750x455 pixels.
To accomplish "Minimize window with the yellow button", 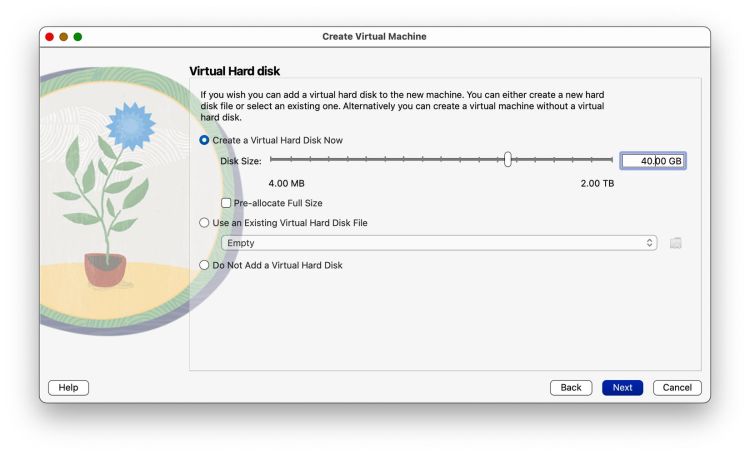I will click(64, 37).
